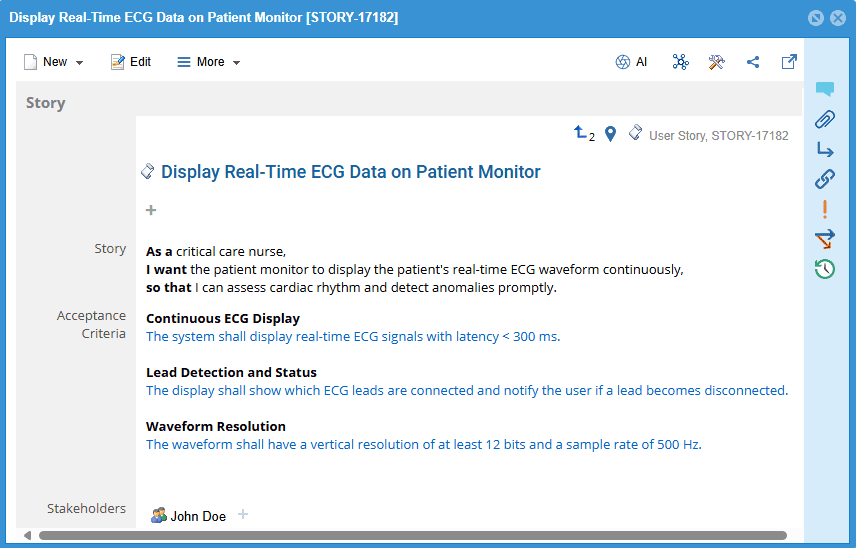The height and width of the screenshot is (548, 856).
Task: Open the history clock icon in sidebar
Action: (824, 268)
